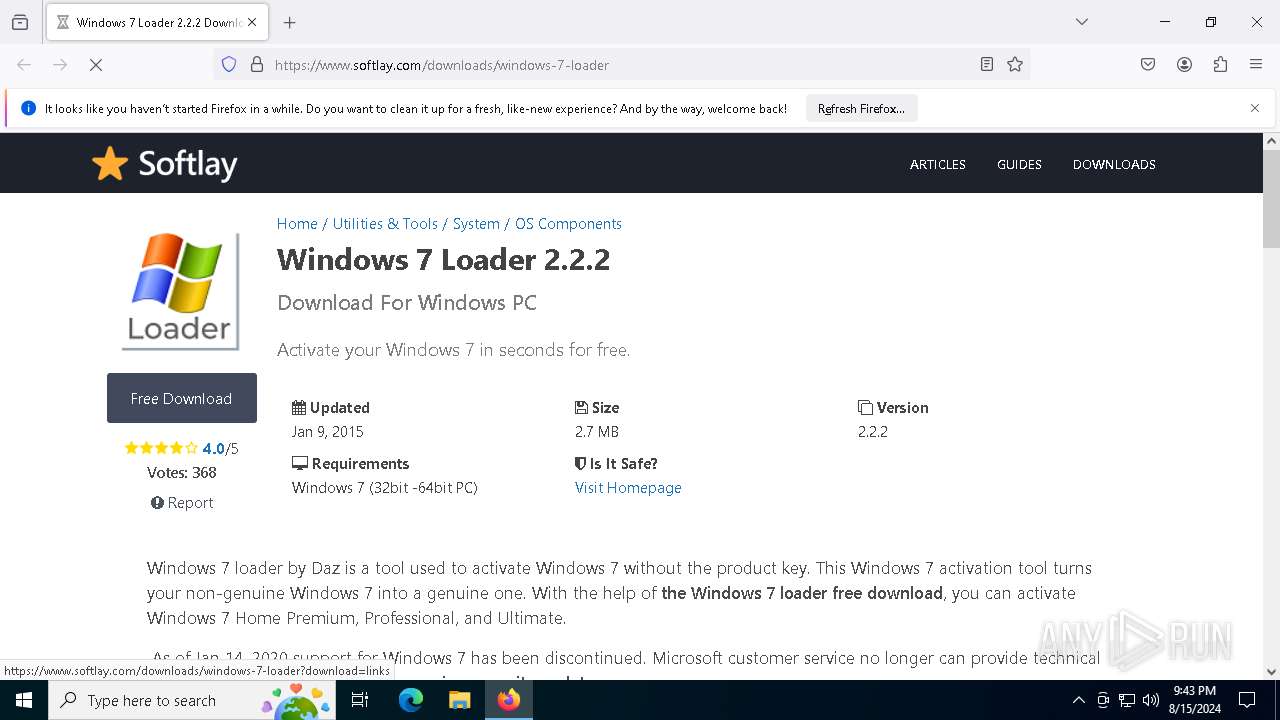Dismiss the Firefox refresh notification bar
1280x720 pixels.
click(1255, 108)
